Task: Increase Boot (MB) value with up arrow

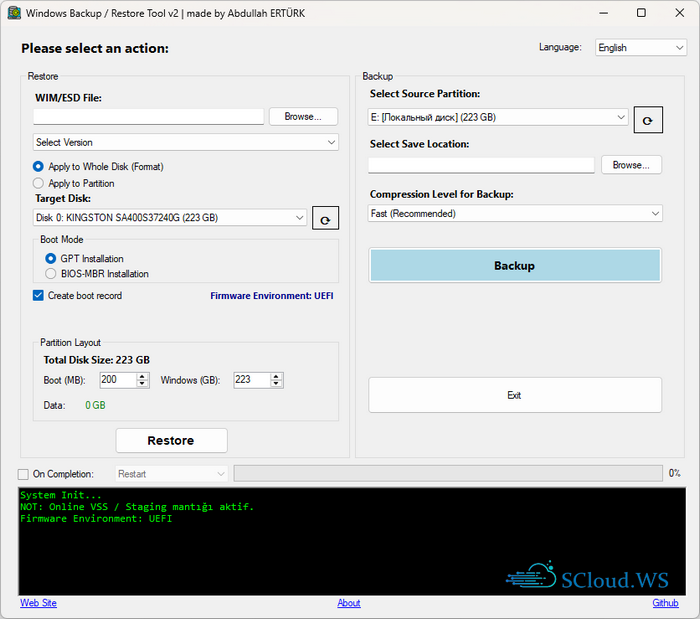Action: (143, 376)
